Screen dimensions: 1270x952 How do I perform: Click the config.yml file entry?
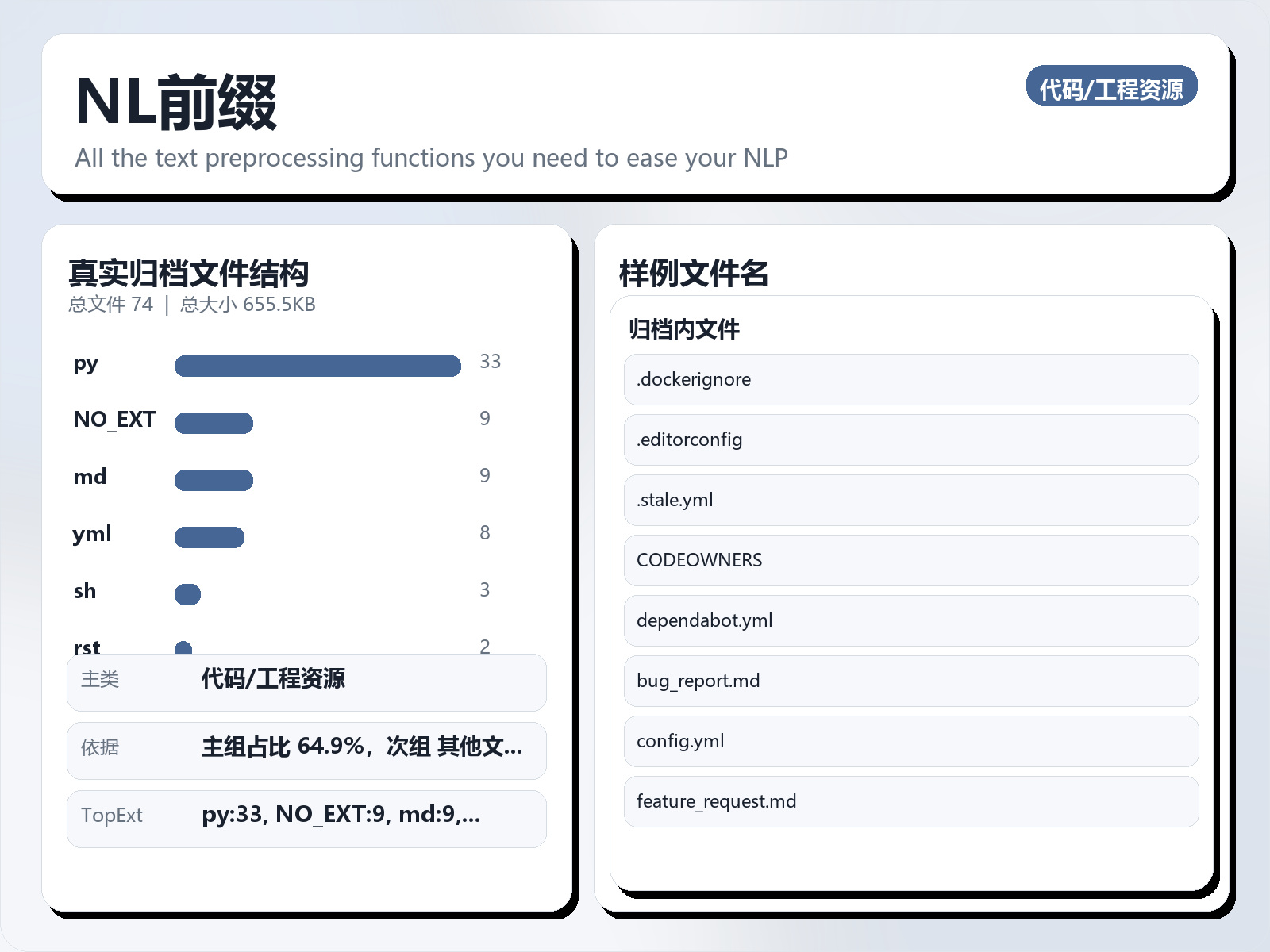click(910, 741)
